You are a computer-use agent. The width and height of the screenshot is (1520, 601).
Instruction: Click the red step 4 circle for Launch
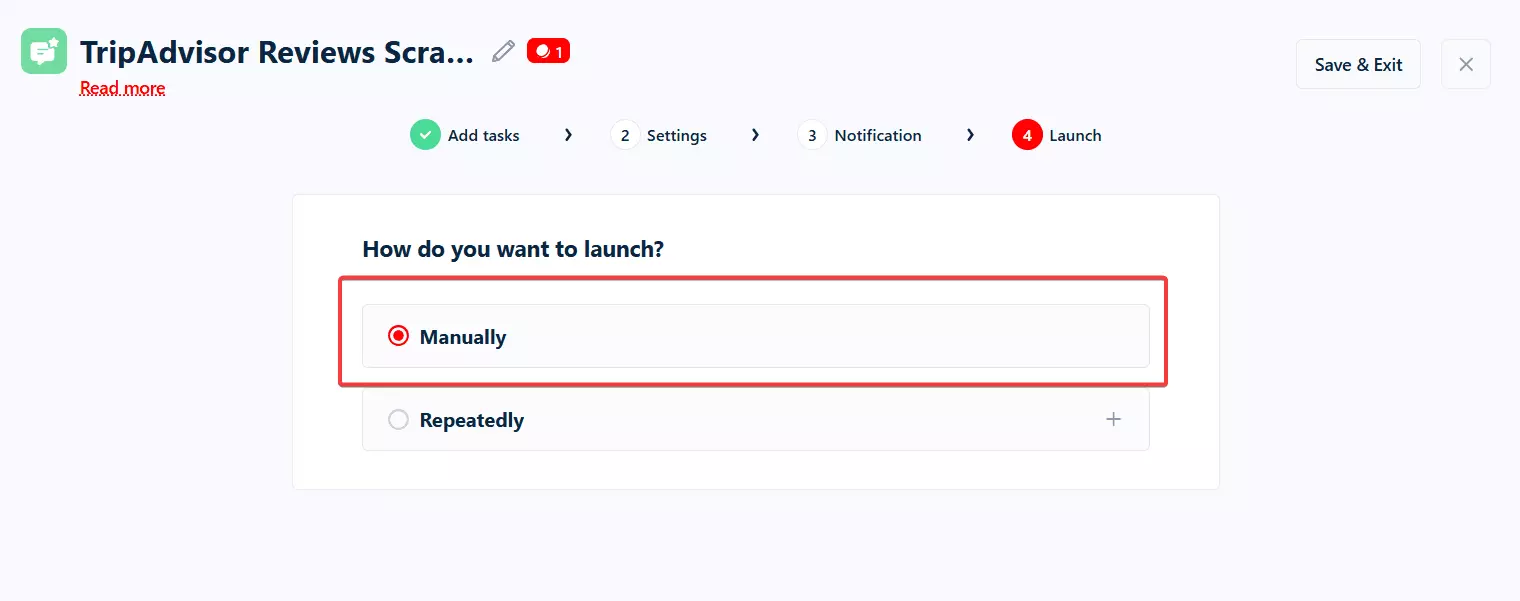coord(1026,134)
